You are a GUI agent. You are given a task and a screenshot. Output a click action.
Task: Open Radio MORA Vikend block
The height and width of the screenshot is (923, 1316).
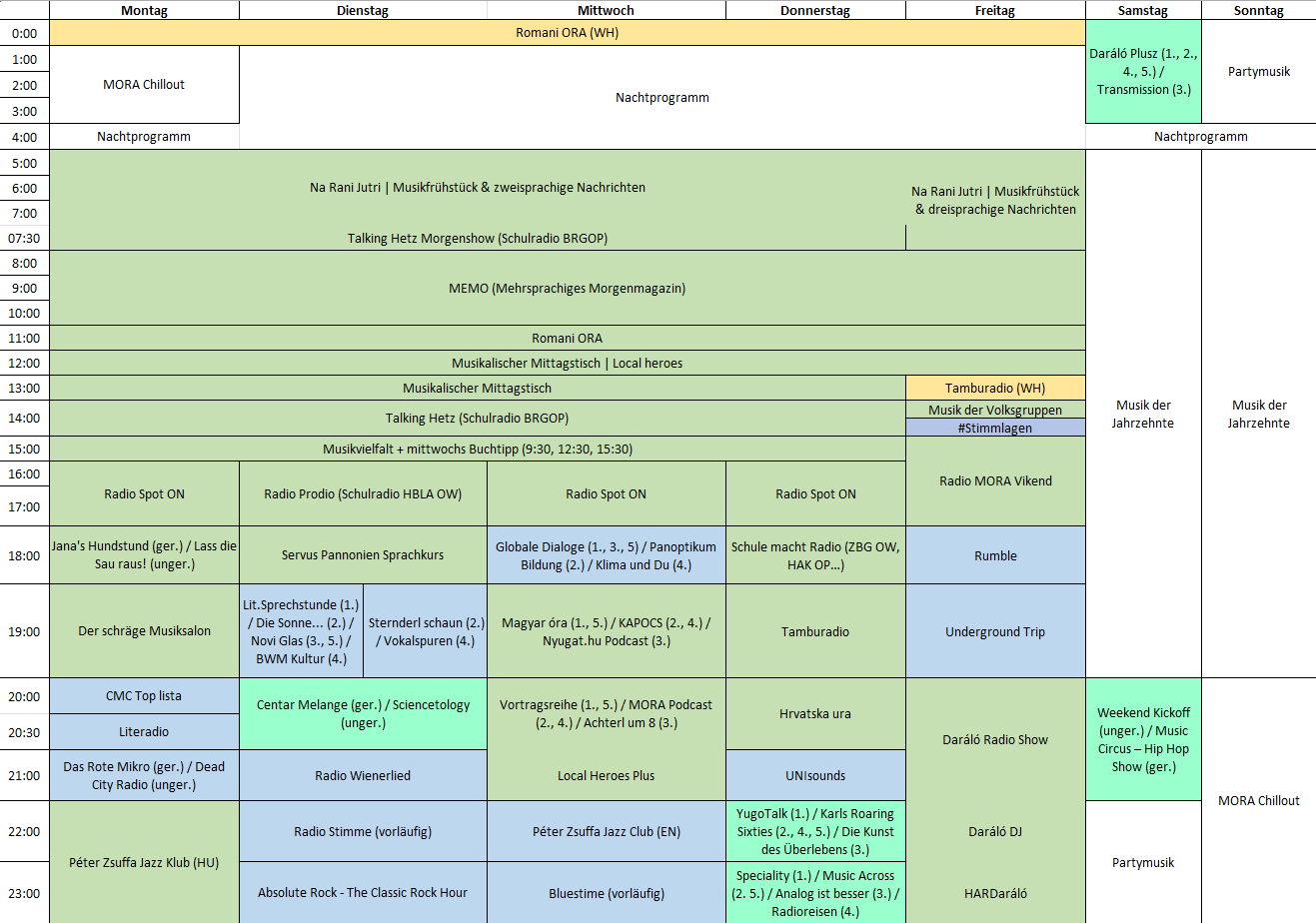tap(994, 480)
